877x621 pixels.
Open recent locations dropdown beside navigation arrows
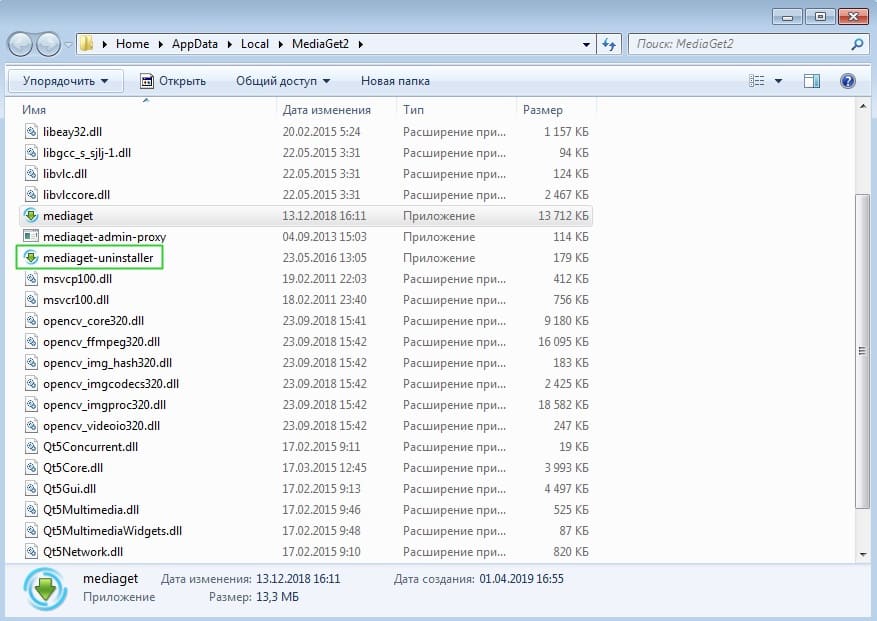click(68, 44)
